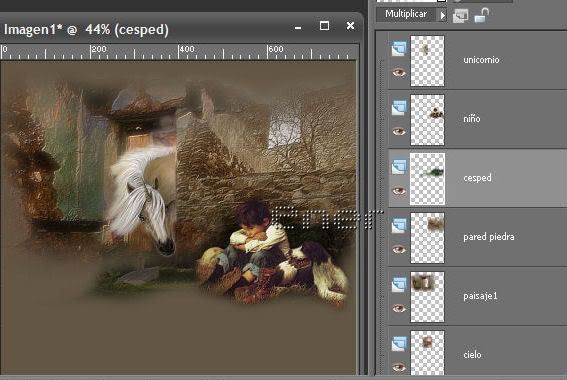Select layer name 'cesped'
The image size is (567, 380).
pyautogui.click(x=477, y=178)
